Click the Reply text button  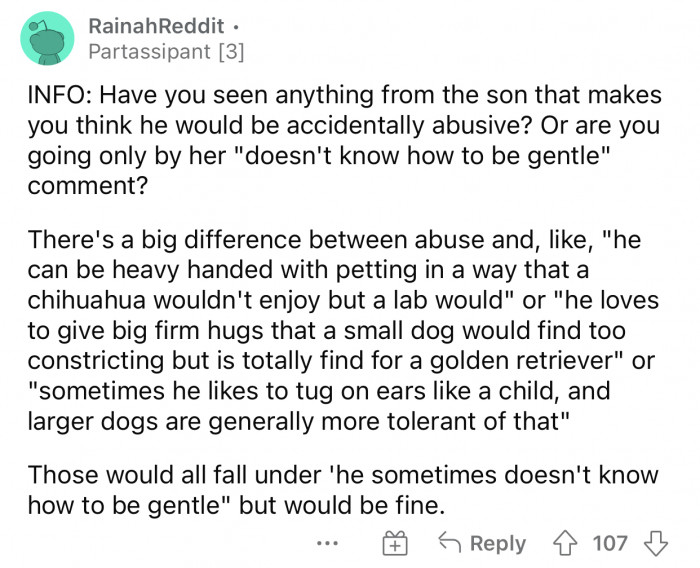click(498, 543)
